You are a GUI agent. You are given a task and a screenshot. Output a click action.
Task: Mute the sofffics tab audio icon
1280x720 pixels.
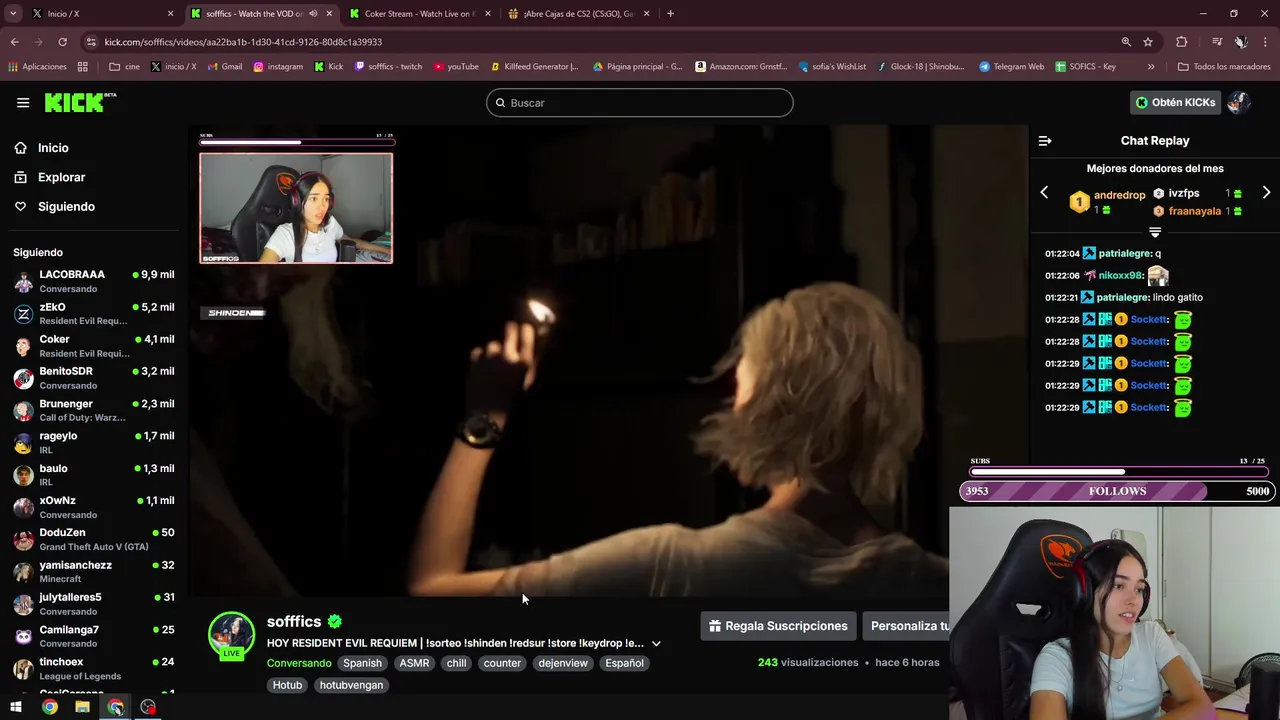[x=313, y=13]
